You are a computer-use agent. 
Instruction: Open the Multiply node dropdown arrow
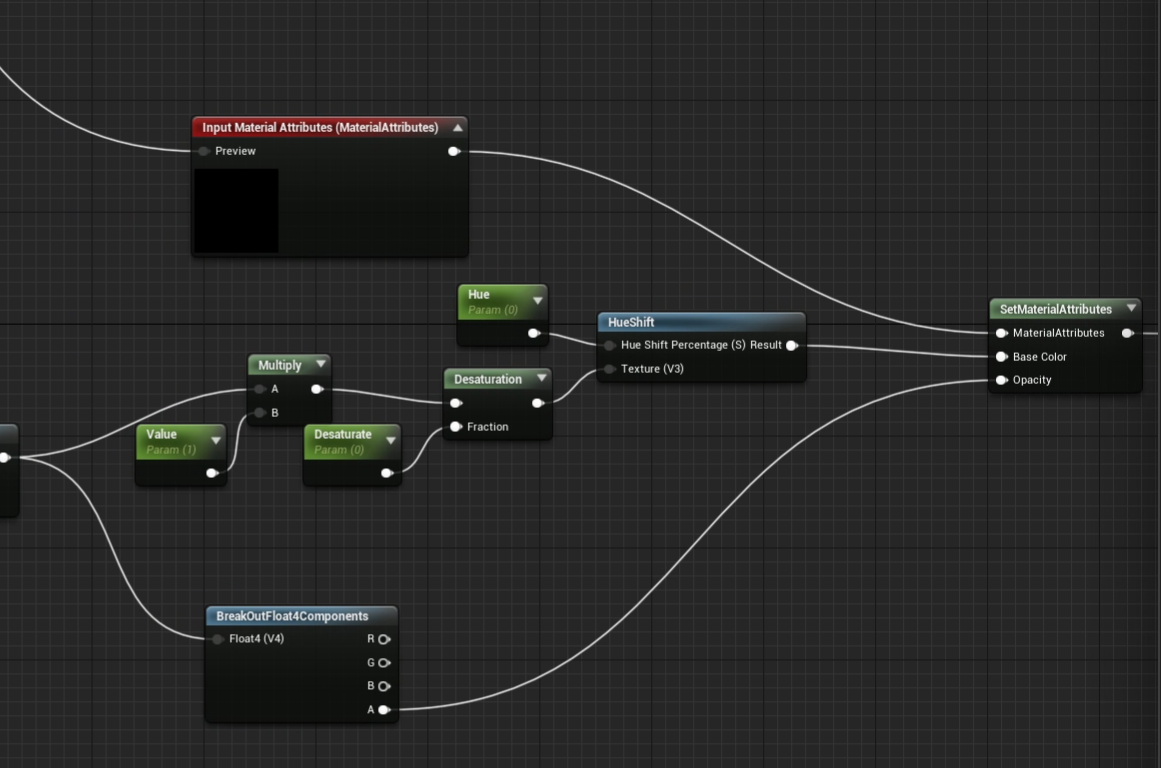point(320,364)
